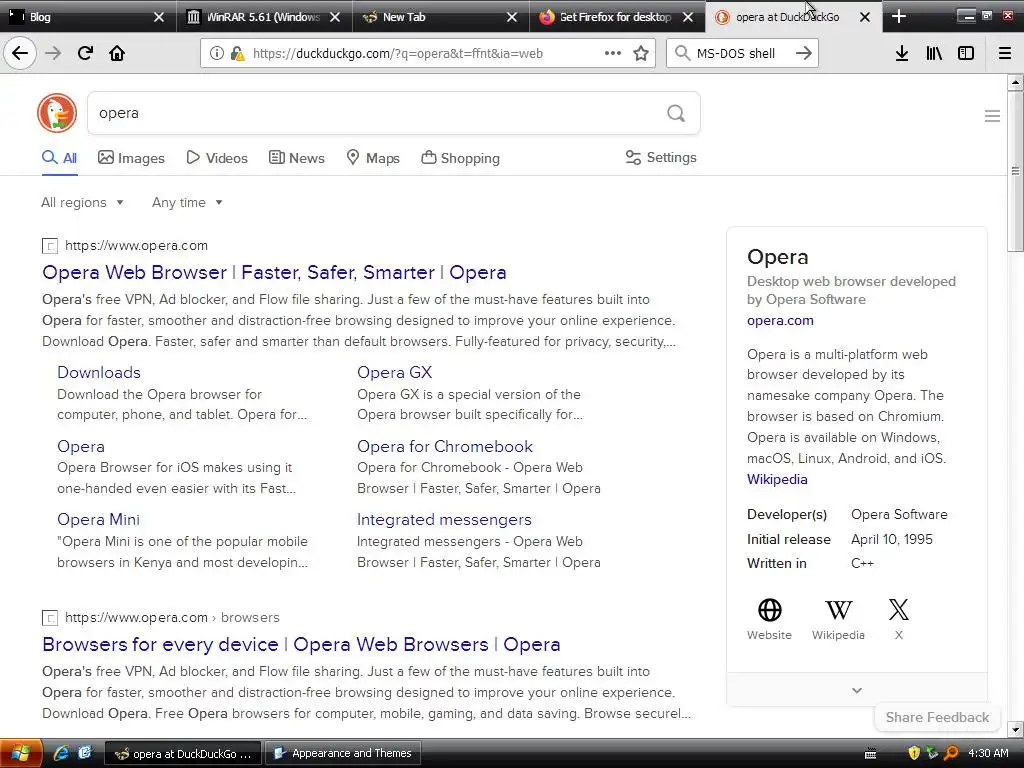Switch to the New Tab tab
1024x768 pixels.
(440, 17)
